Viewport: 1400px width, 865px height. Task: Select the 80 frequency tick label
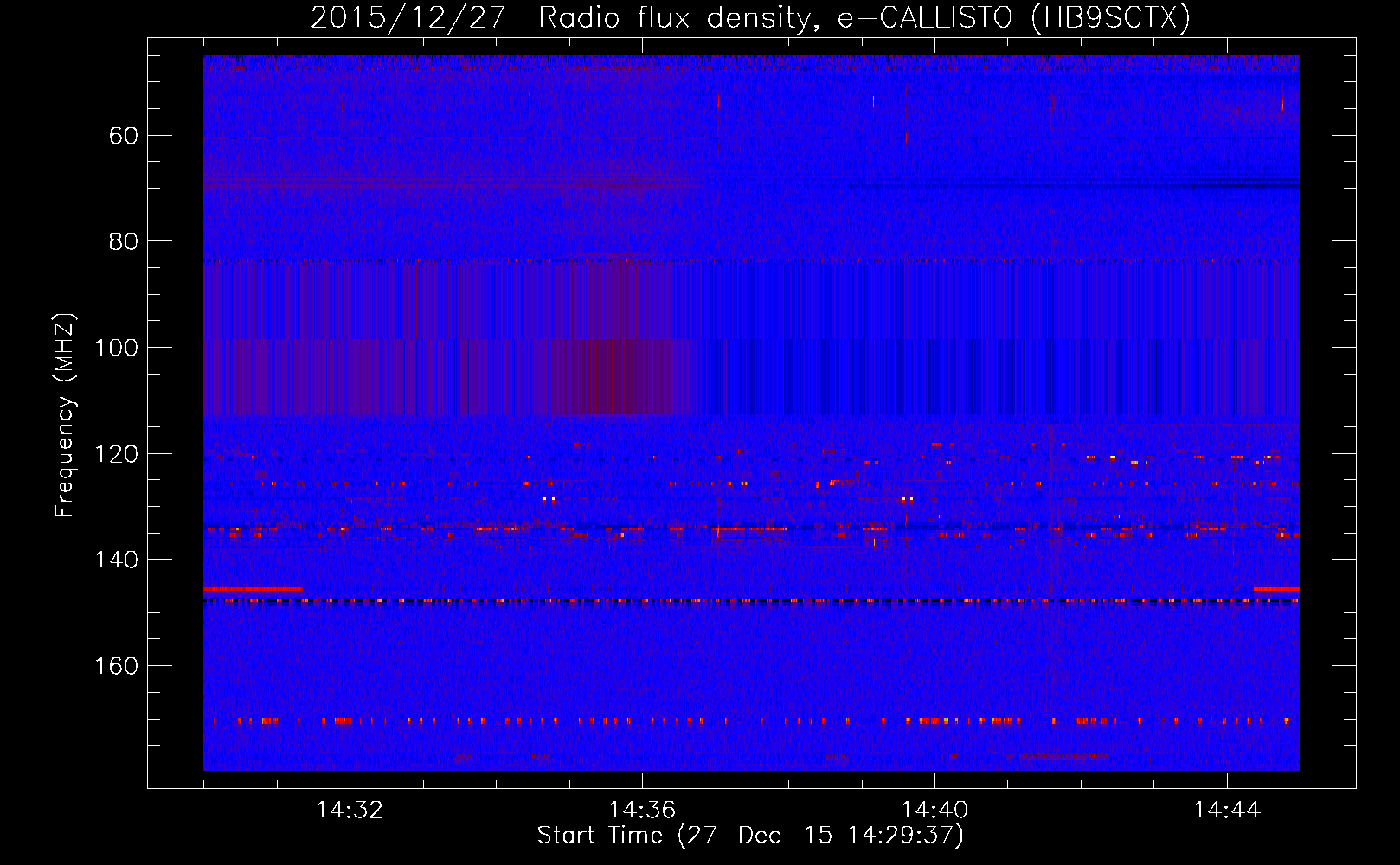point(124,241)
